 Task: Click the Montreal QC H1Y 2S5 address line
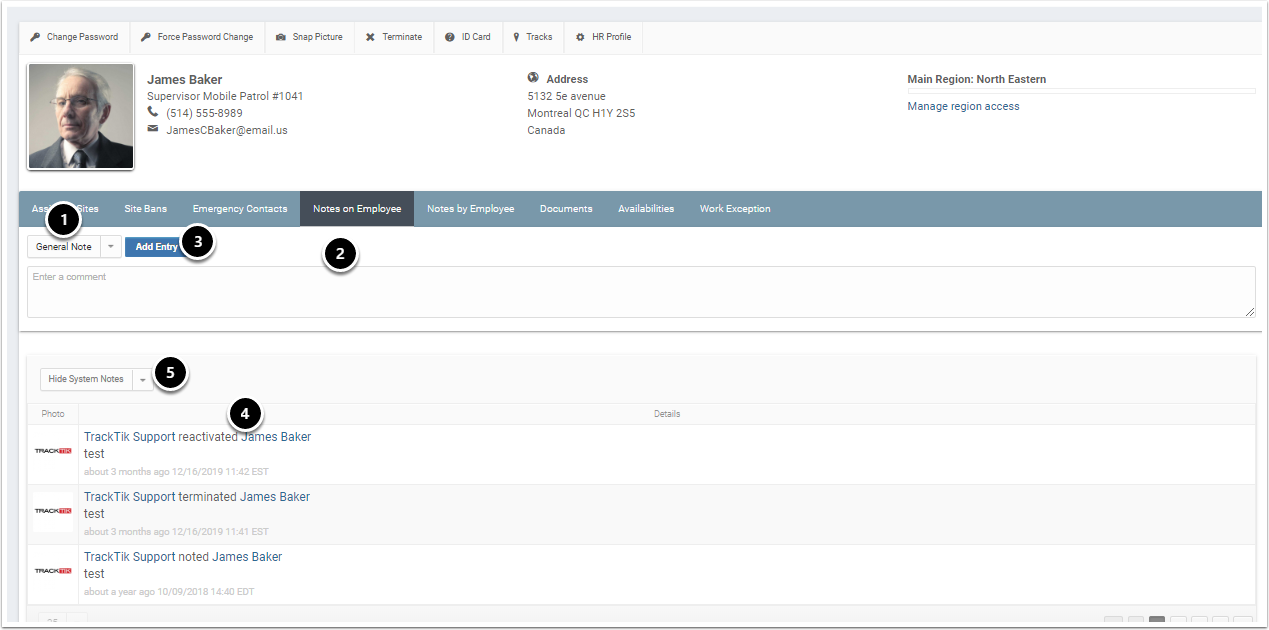[x=581, y=113]
